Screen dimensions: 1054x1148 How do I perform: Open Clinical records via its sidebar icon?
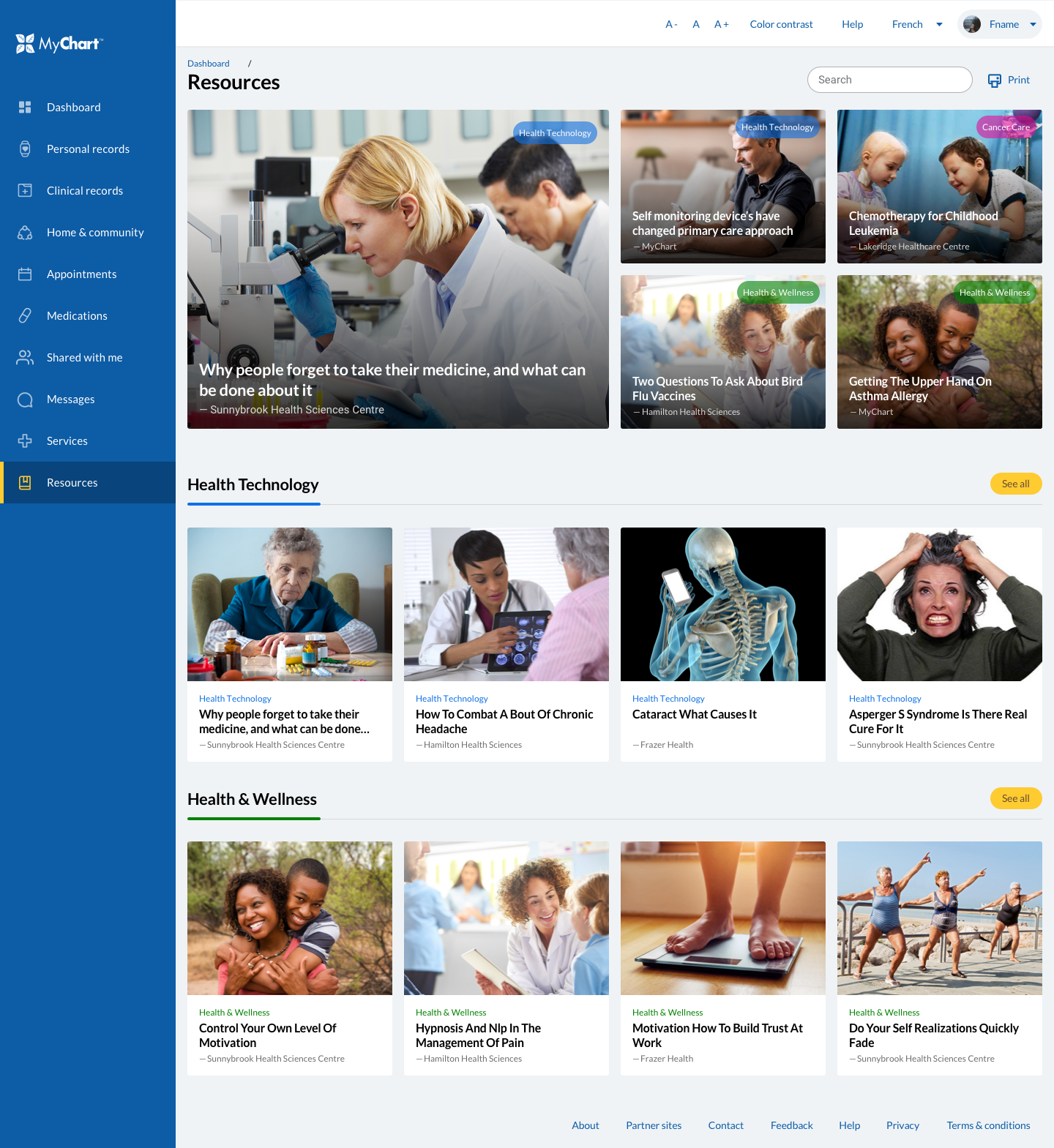point(25,191)
